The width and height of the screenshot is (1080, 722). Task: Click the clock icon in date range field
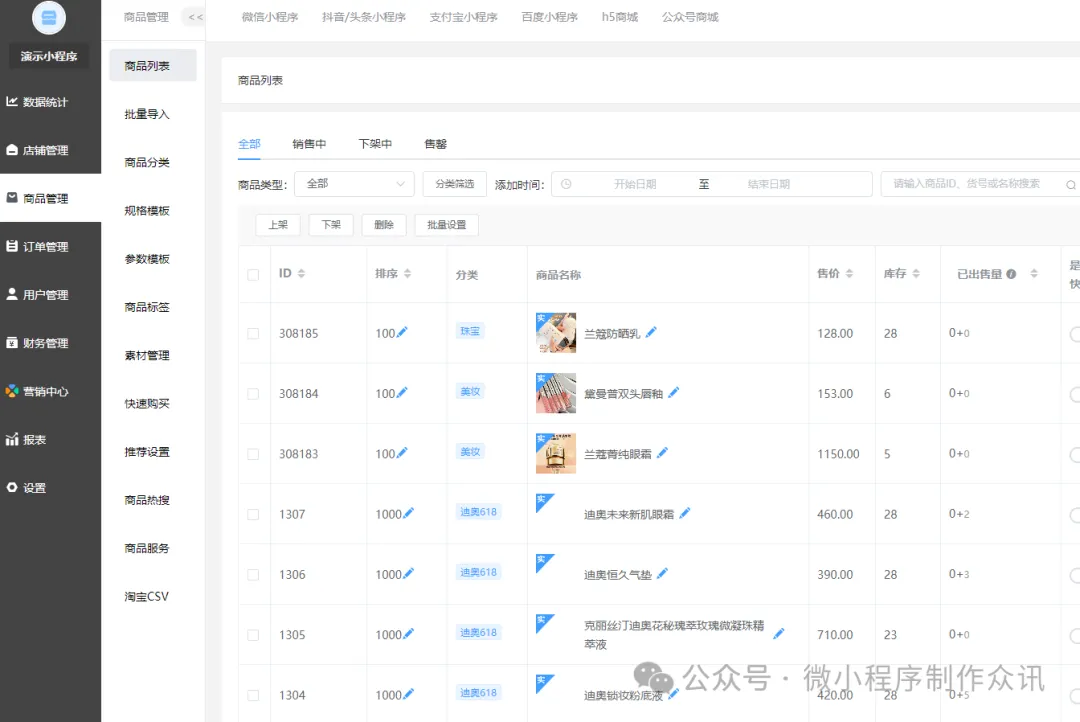tap(566, 184)
